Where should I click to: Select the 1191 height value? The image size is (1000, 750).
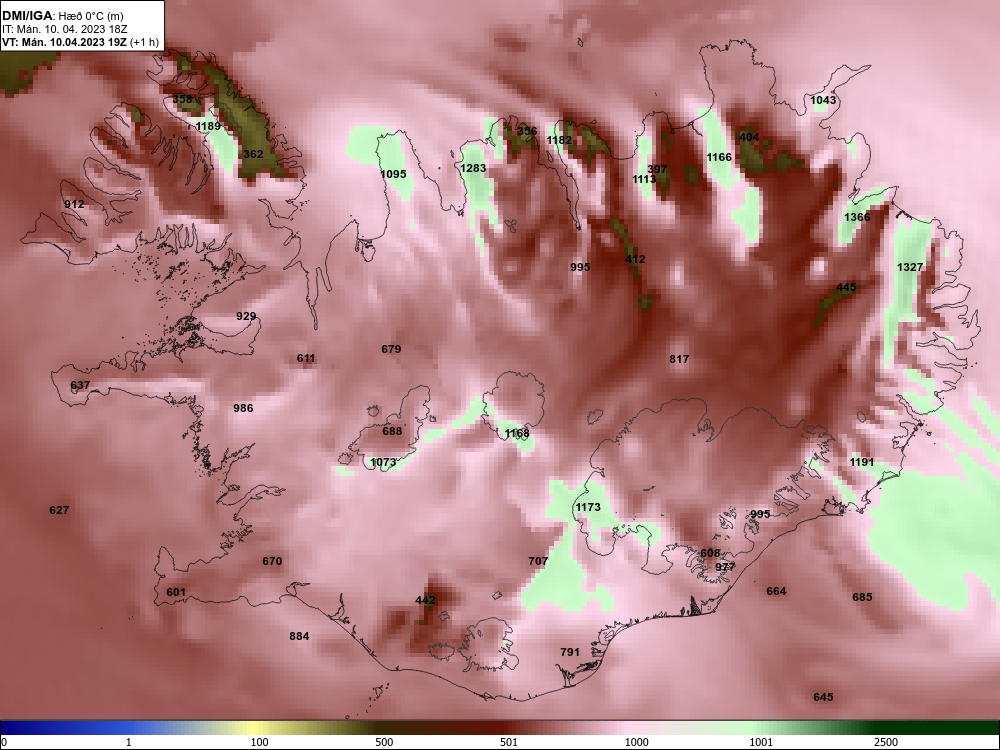click(x=862, y=462)
